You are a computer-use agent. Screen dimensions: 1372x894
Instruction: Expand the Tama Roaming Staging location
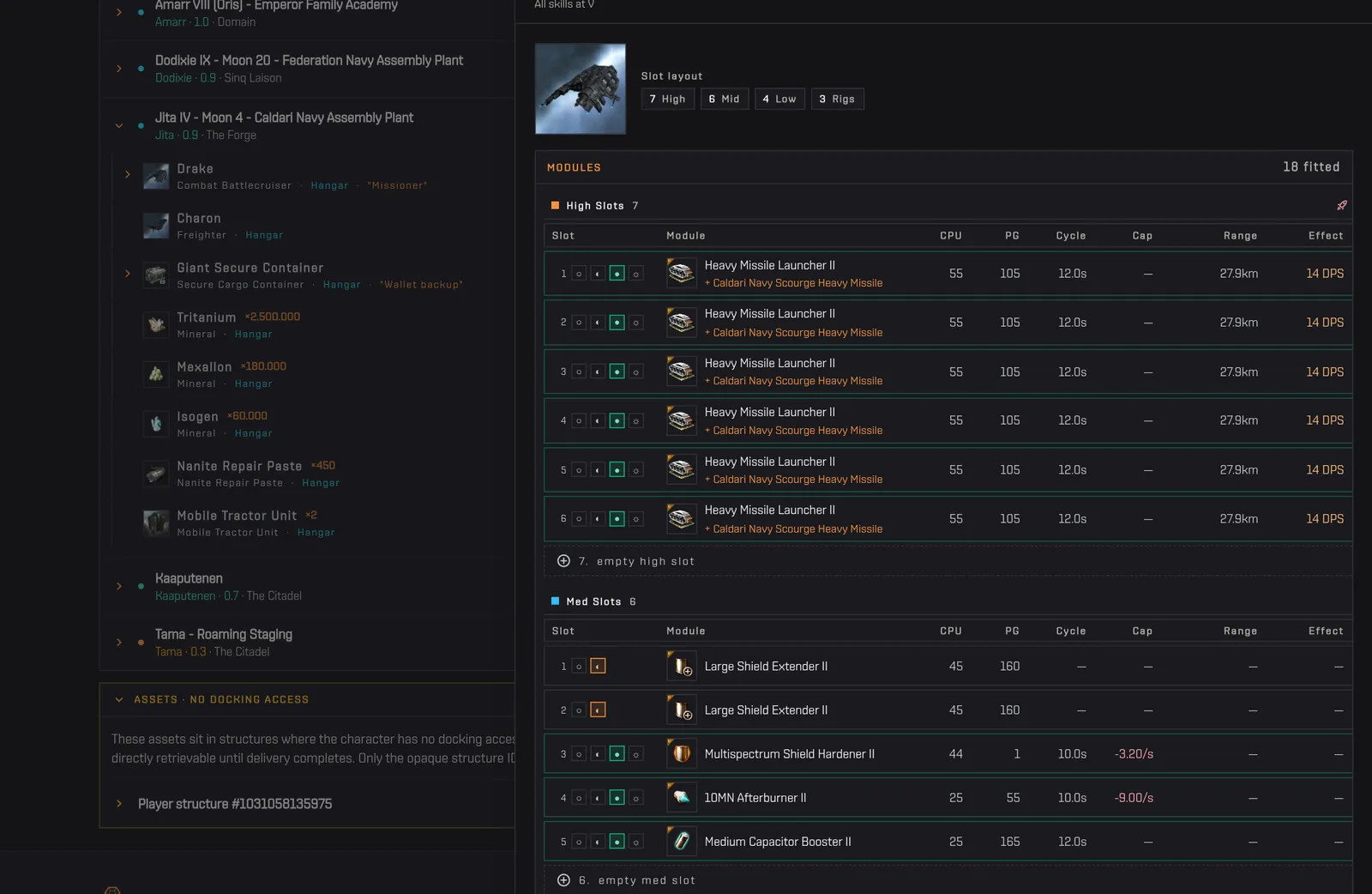119,642
